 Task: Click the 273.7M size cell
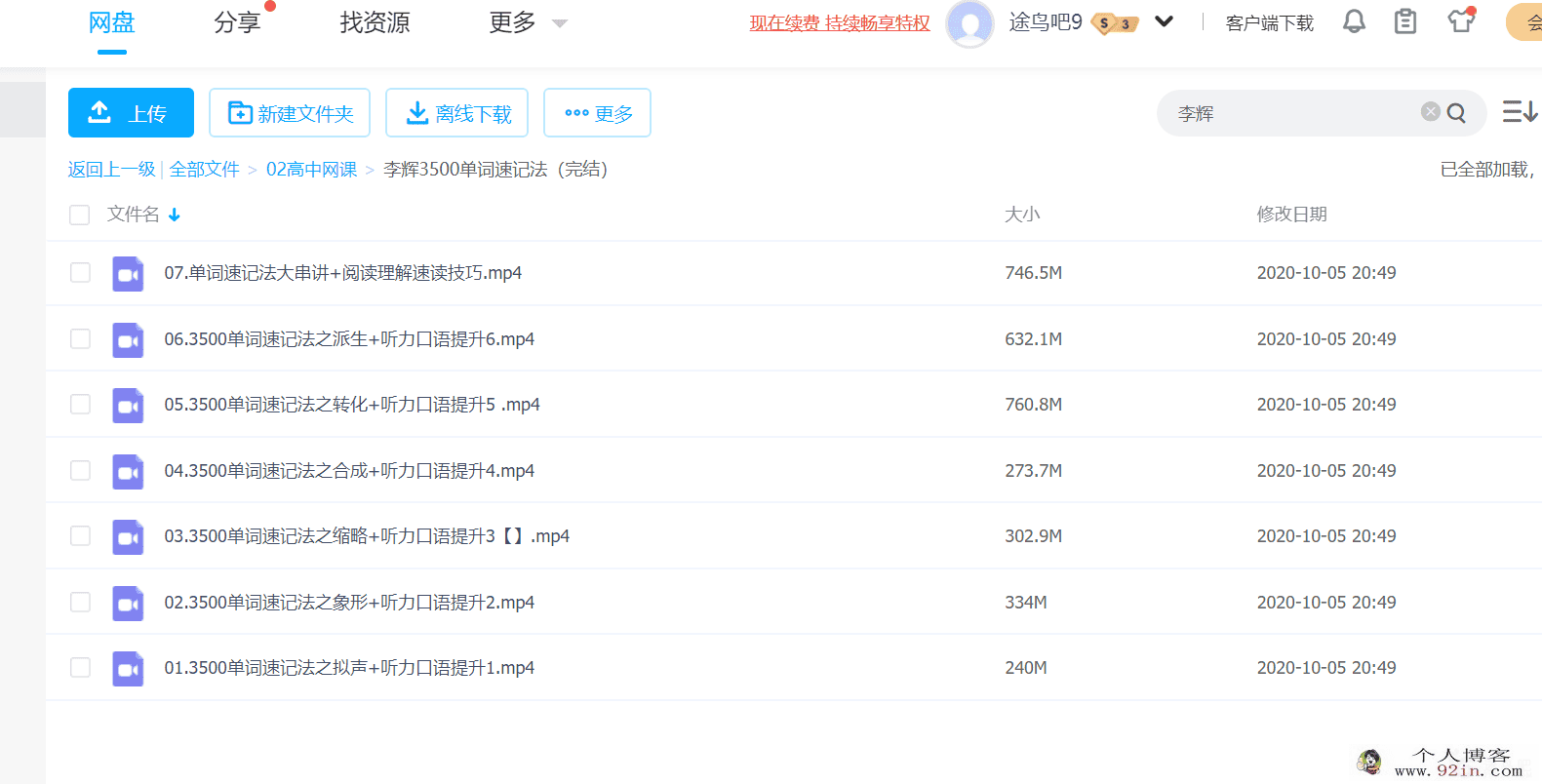(x=1034, y=471)
